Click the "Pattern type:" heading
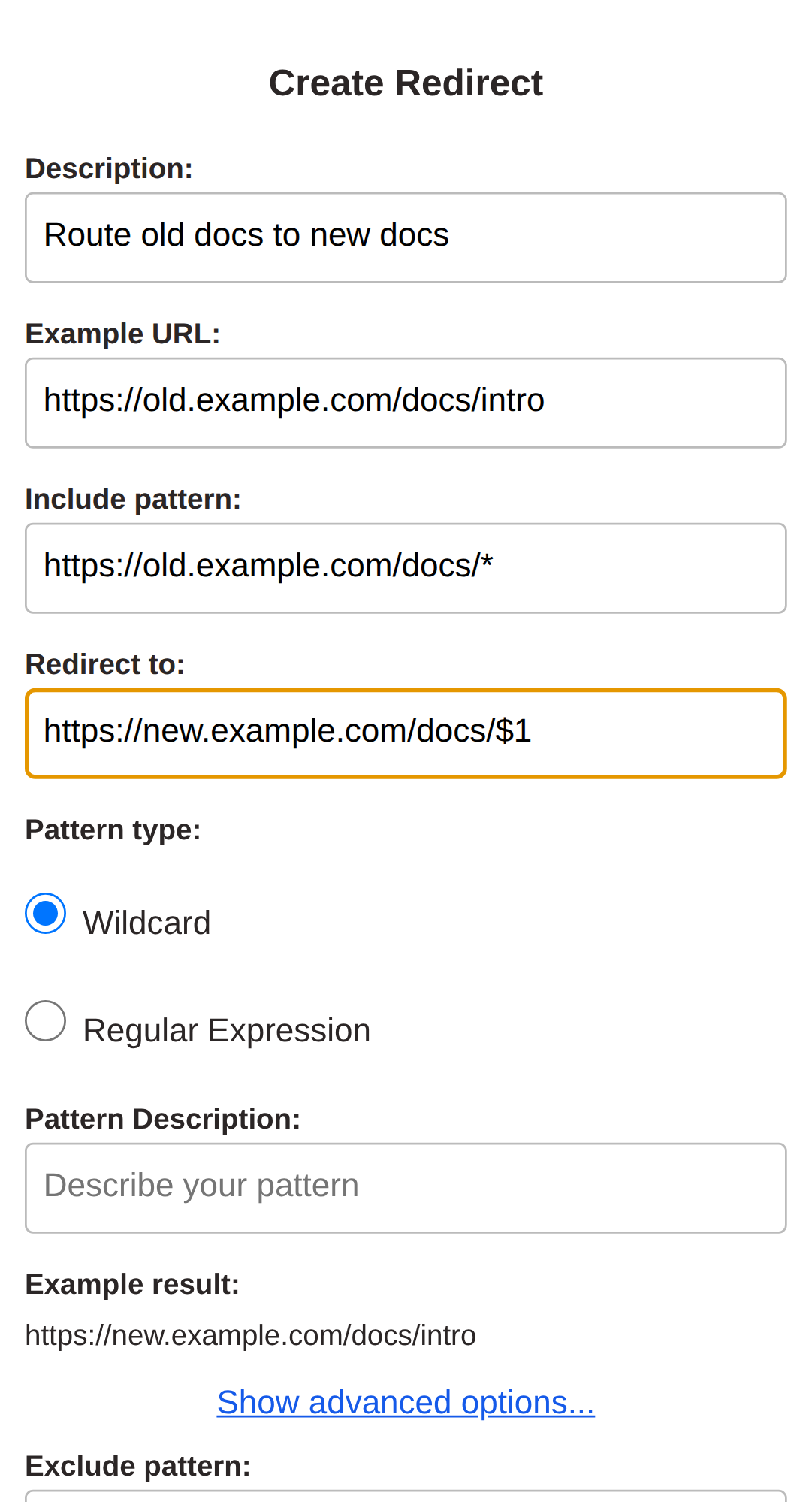The image size is (812, 1502). pos(113,830)
